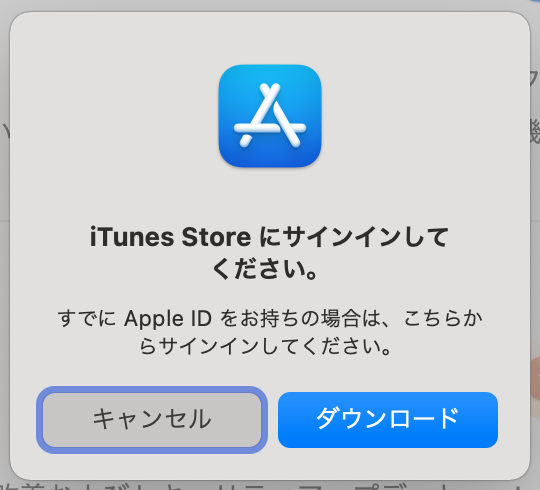Click the word Store in the title
The width and height of the screenshot is (540, 490).
216,237
